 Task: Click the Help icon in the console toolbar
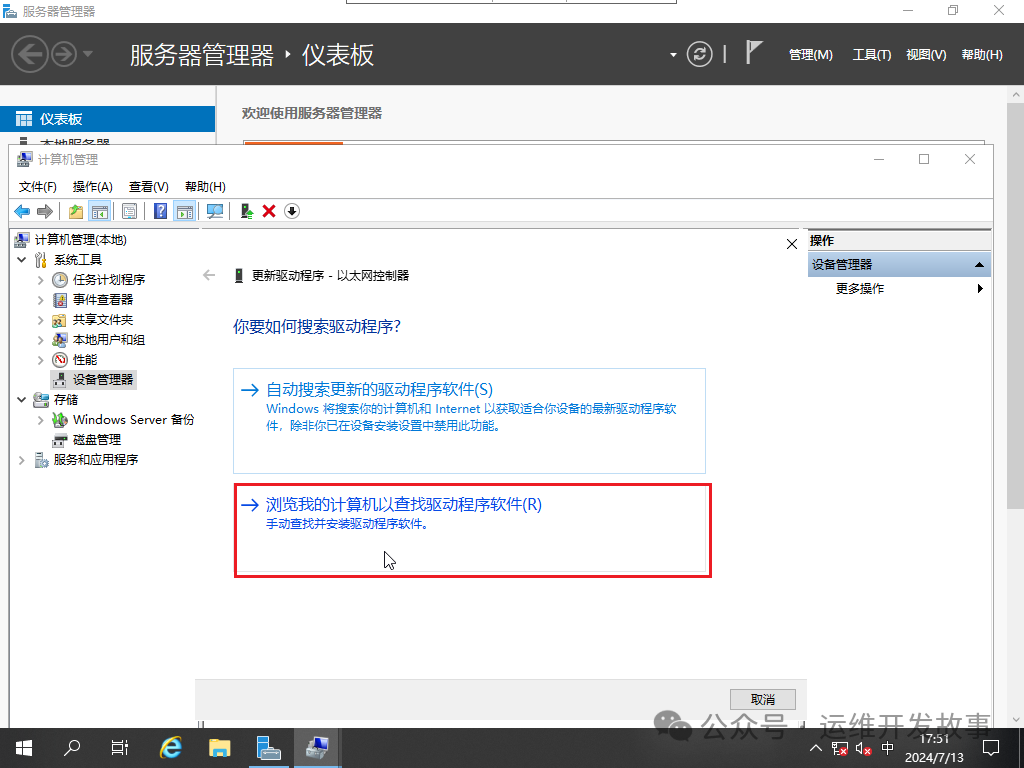(x=160, y=211)
